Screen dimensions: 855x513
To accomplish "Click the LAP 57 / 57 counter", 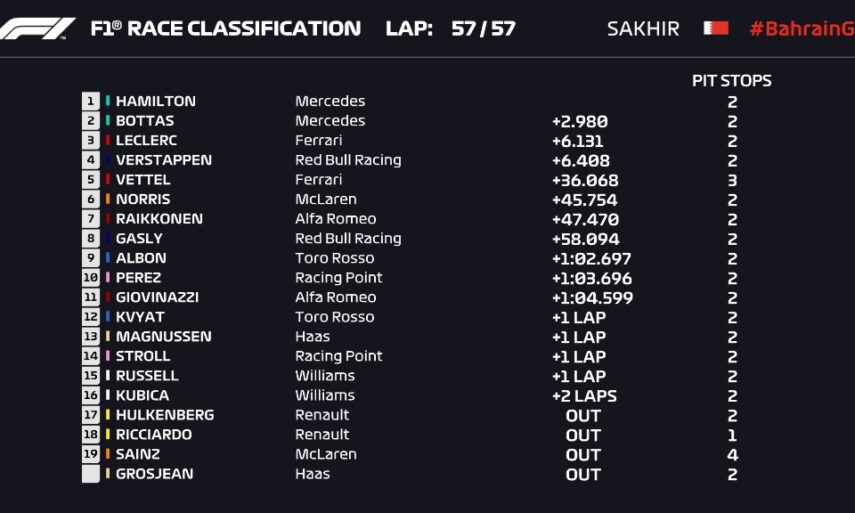I will [x=451, y=28].
